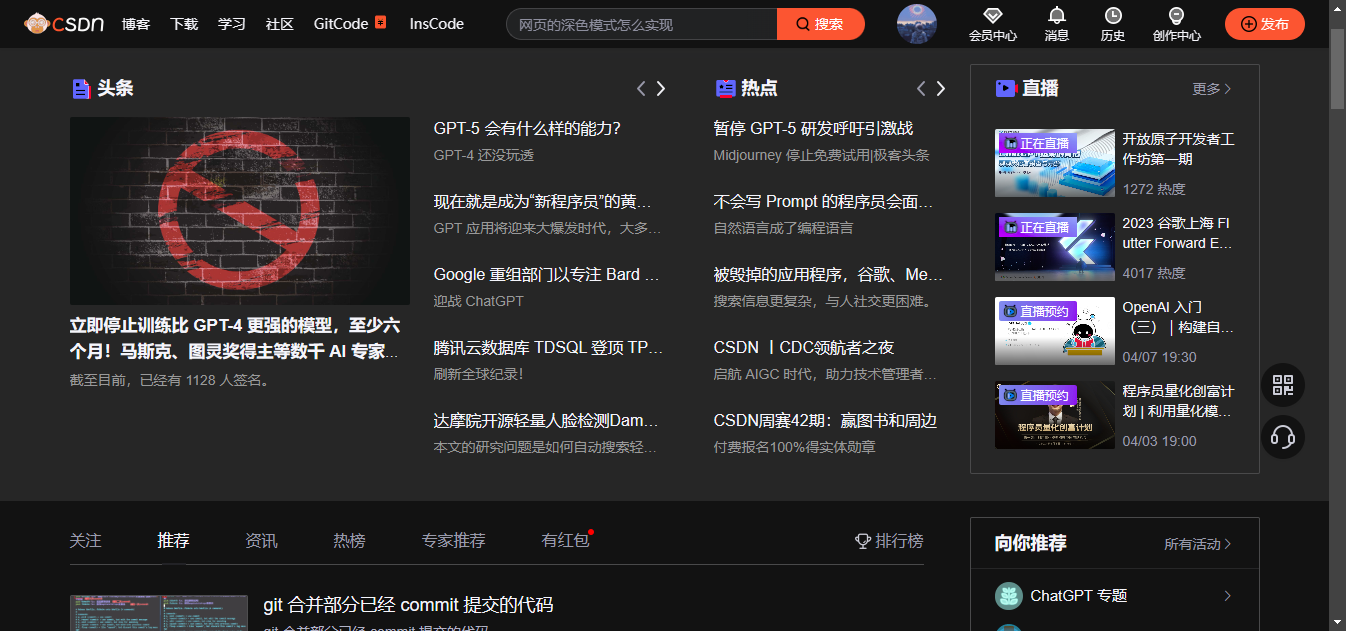Click the 头条 section icon
This screenshot has height=631, width=1346.
click(x=81, y=89)
